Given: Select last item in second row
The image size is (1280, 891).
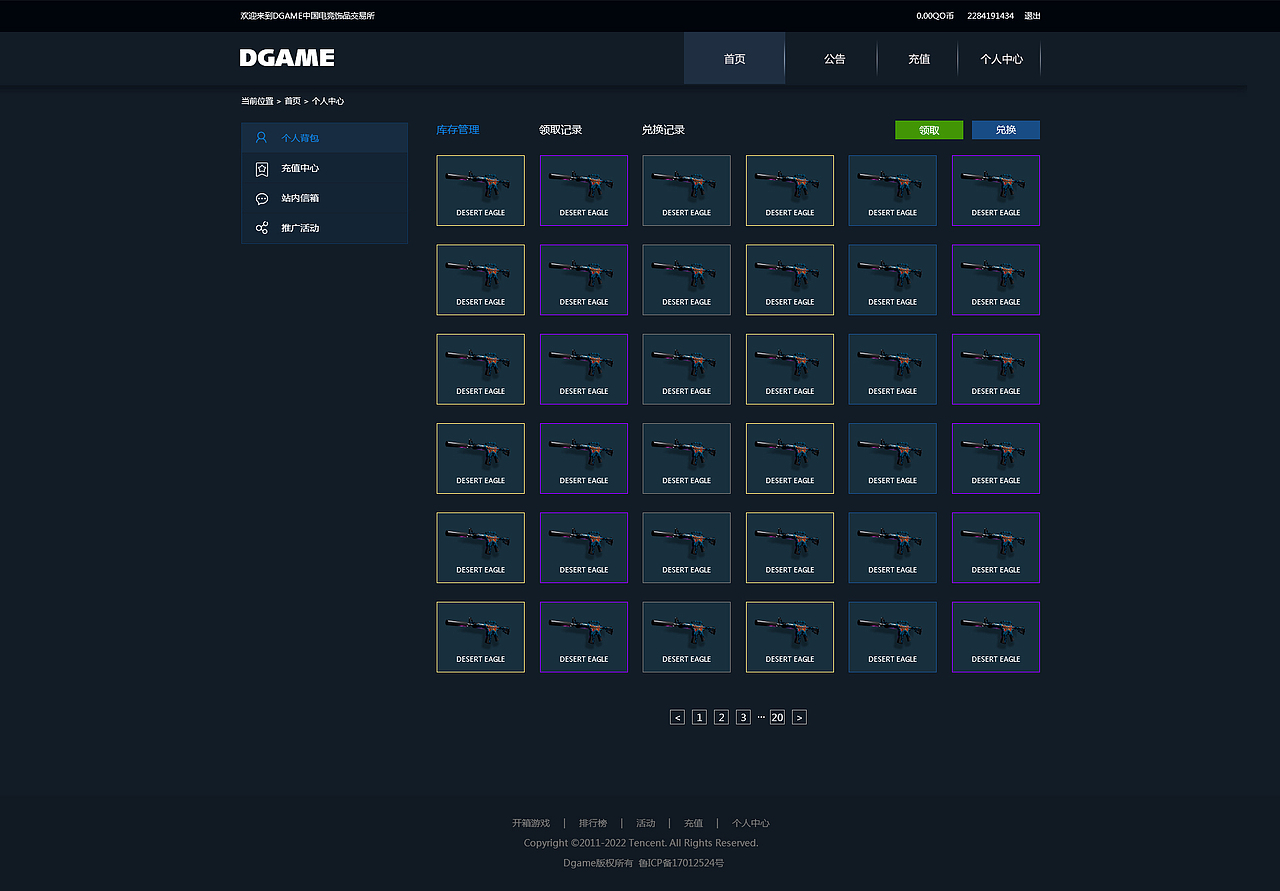Looking at the screenshot, I should tap(996, 280).
